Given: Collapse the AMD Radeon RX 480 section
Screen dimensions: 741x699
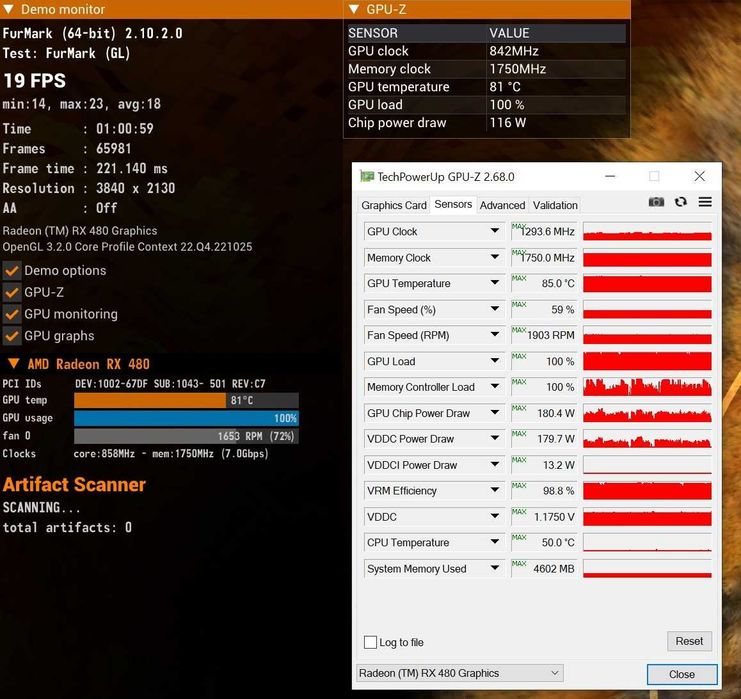Looking at the screenshot, I should (x=14, y=363).
